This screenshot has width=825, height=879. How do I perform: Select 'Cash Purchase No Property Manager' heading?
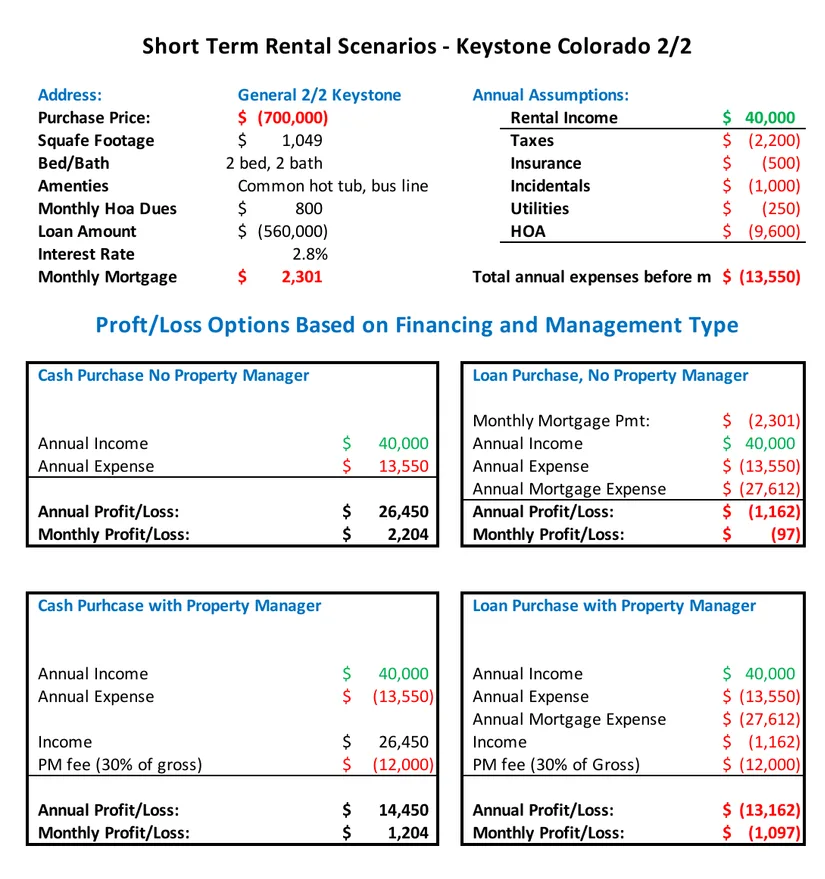(x=173, y=375)
